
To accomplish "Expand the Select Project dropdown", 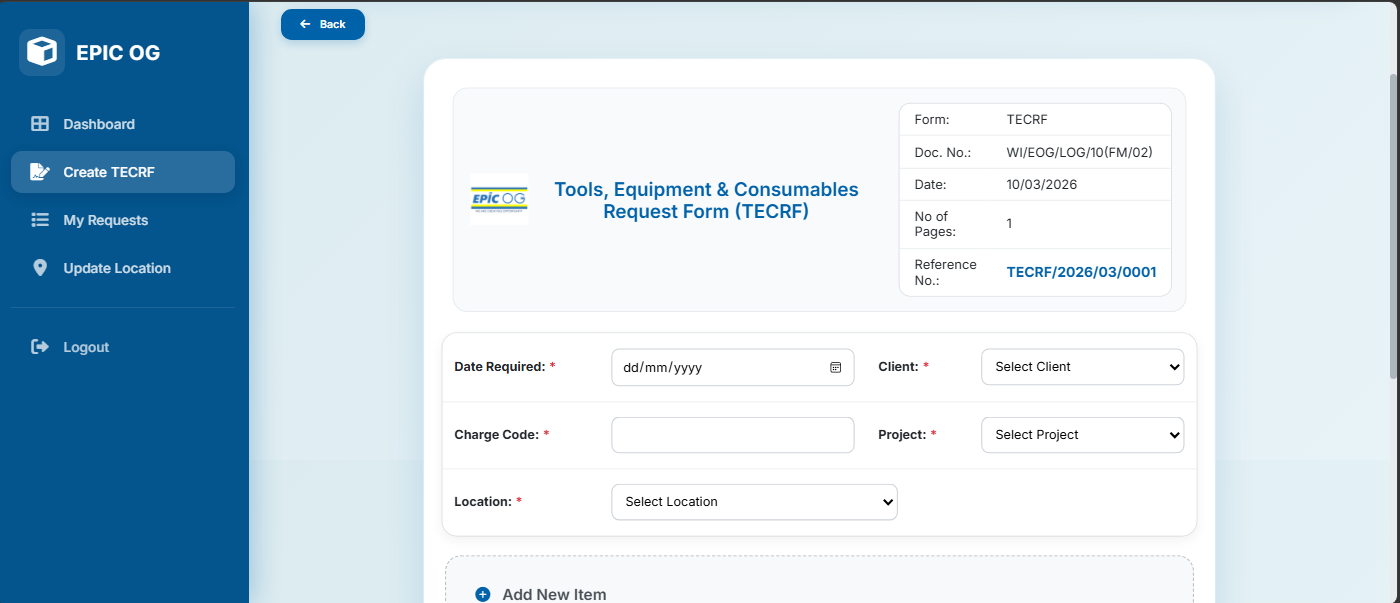I will (x=1082, y=435).
